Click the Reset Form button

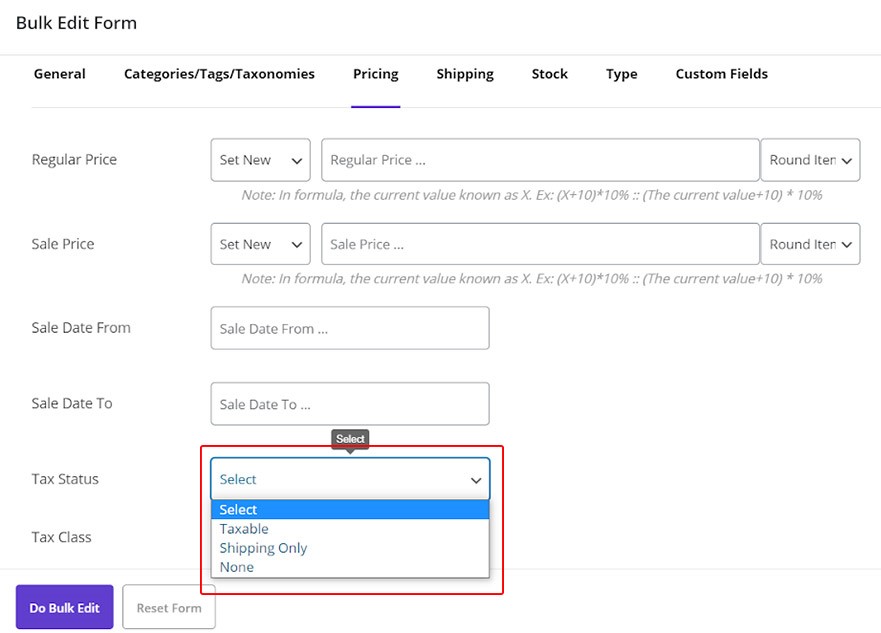click(169, 608)
